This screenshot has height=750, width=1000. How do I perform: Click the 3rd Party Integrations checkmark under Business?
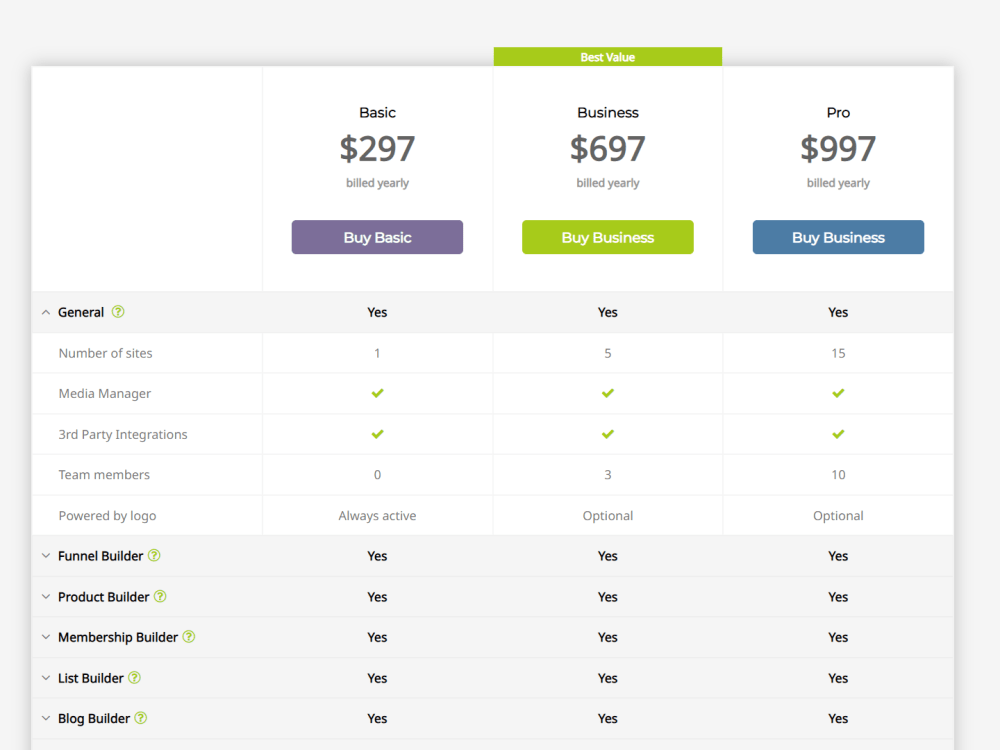pos(607,434)
